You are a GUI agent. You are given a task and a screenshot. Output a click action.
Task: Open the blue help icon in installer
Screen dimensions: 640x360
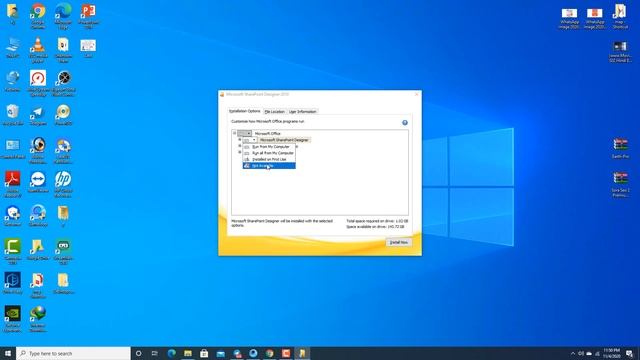pyautogui.click(x=404, y=122)
